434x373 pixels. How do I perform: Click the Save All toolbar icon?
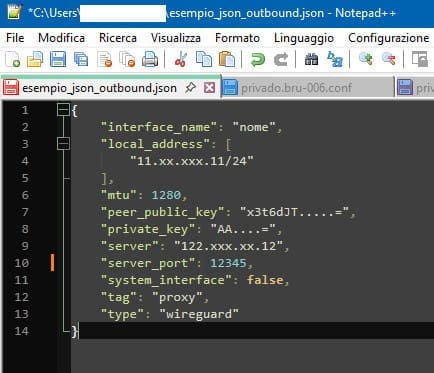tap(81, 60)
